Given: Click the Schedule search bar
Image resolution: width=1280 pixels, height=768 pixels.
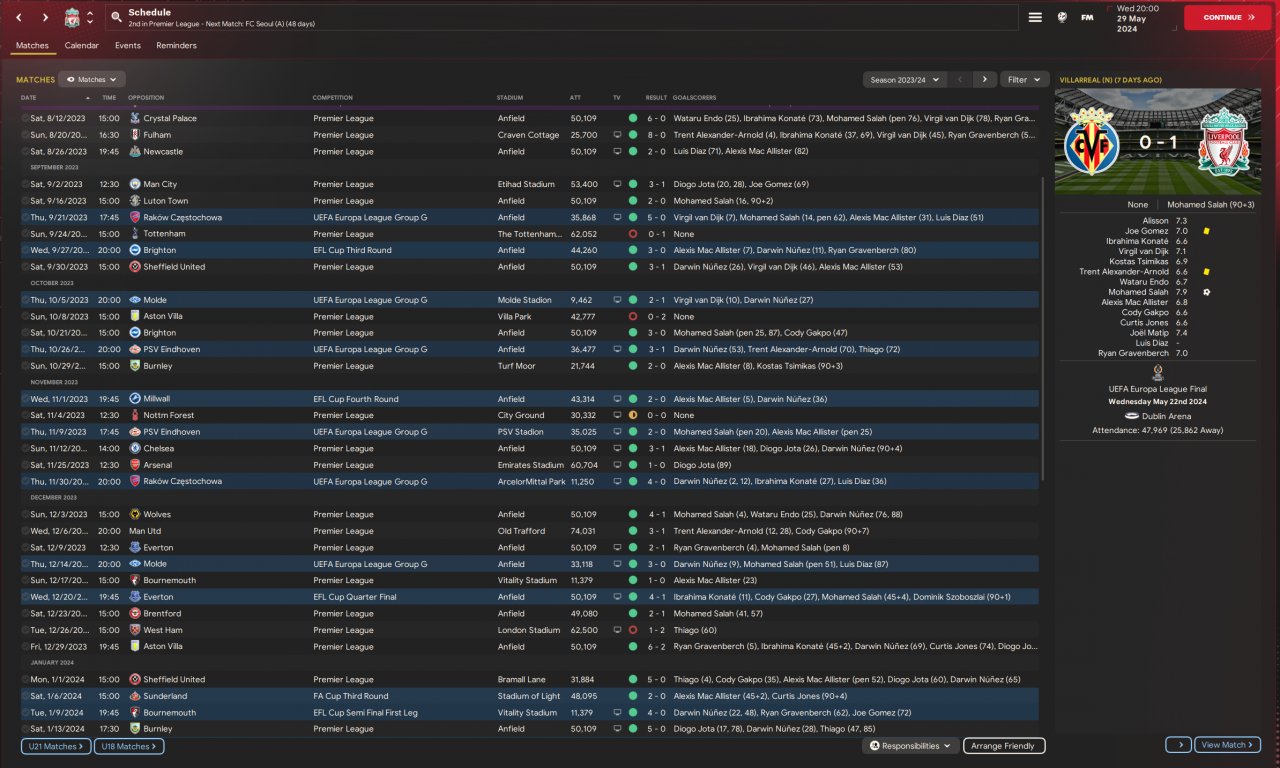Looking at the screenshot, I should (x=560, y=17).
